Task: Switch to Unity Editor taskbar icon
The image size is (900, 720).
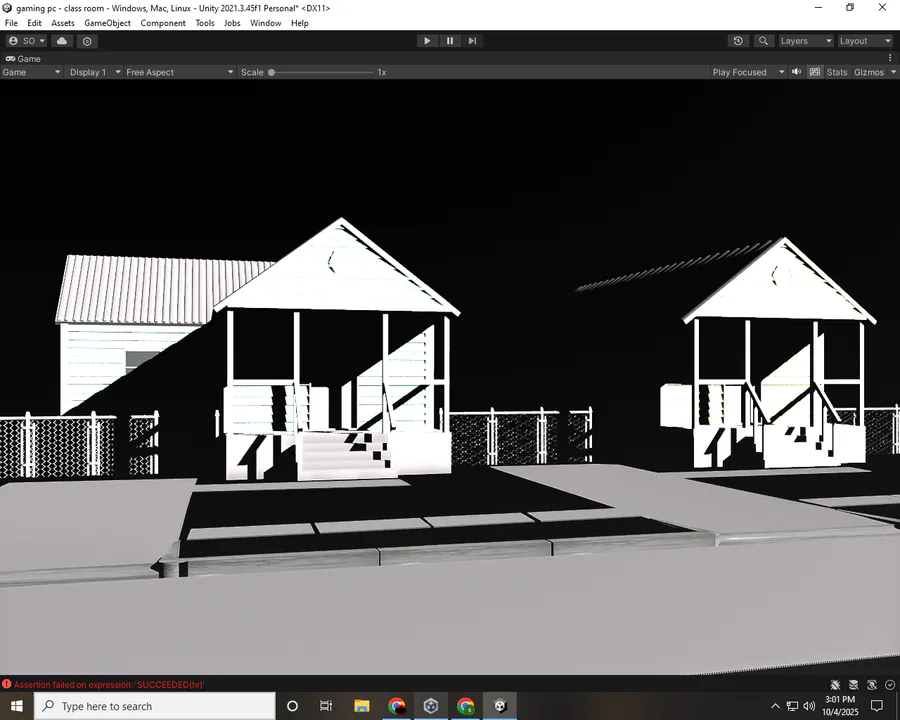Action: [500, 706]
